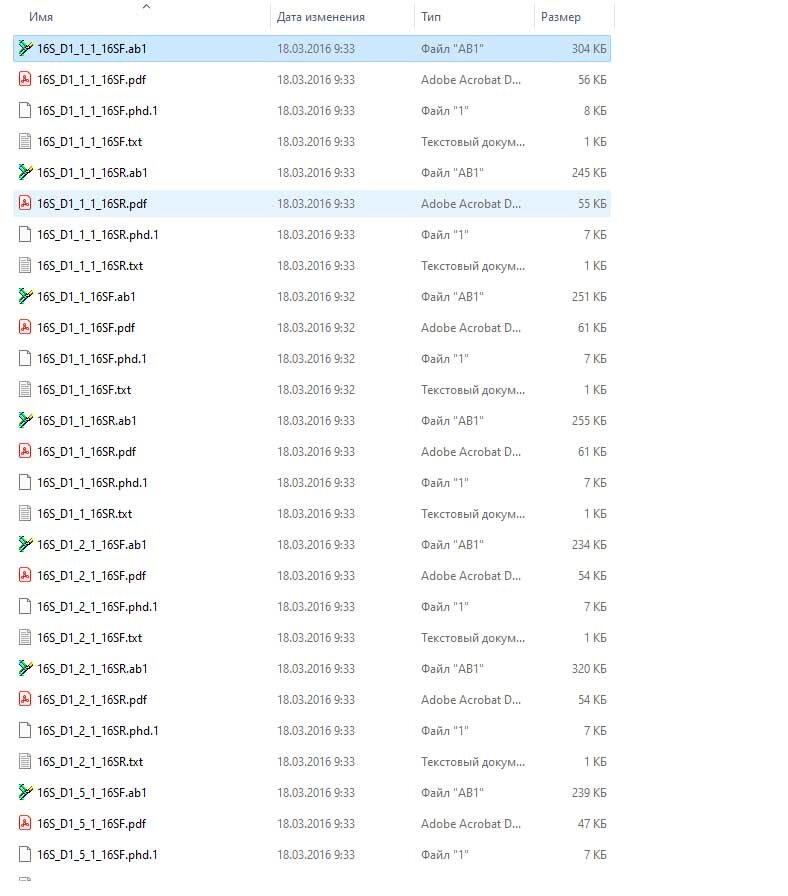Select file name 16S_D1_2_1_16SF.ab1

(92, 545)
